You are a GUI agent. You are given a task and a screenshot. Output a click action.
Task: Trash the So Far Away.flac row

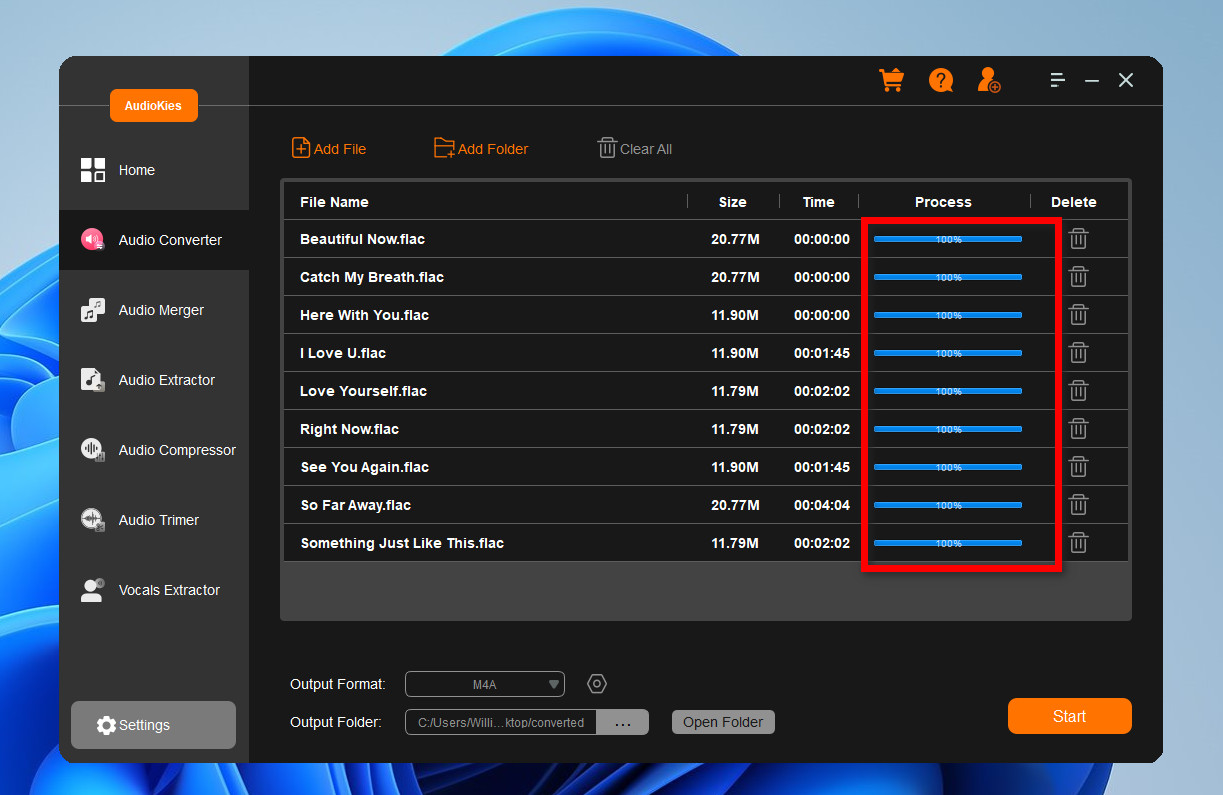tap(1078, 505)
